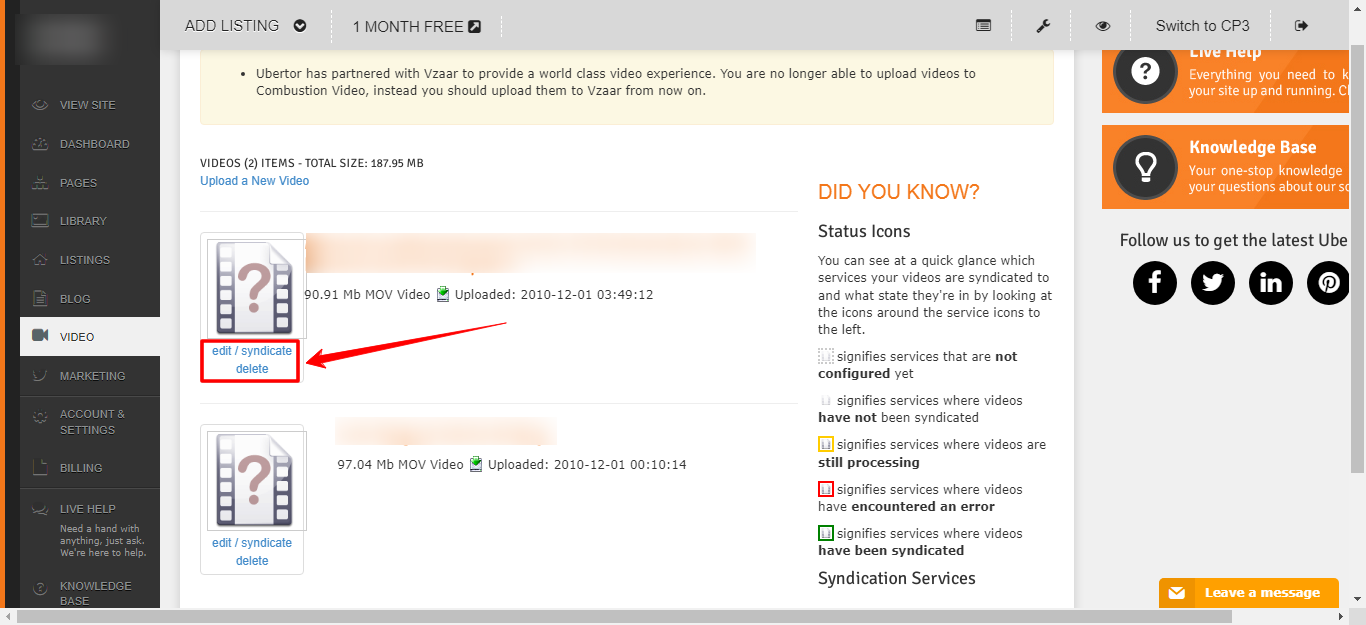Open the list view icon in top bar
1366x625 pixels.
(984, 26)
